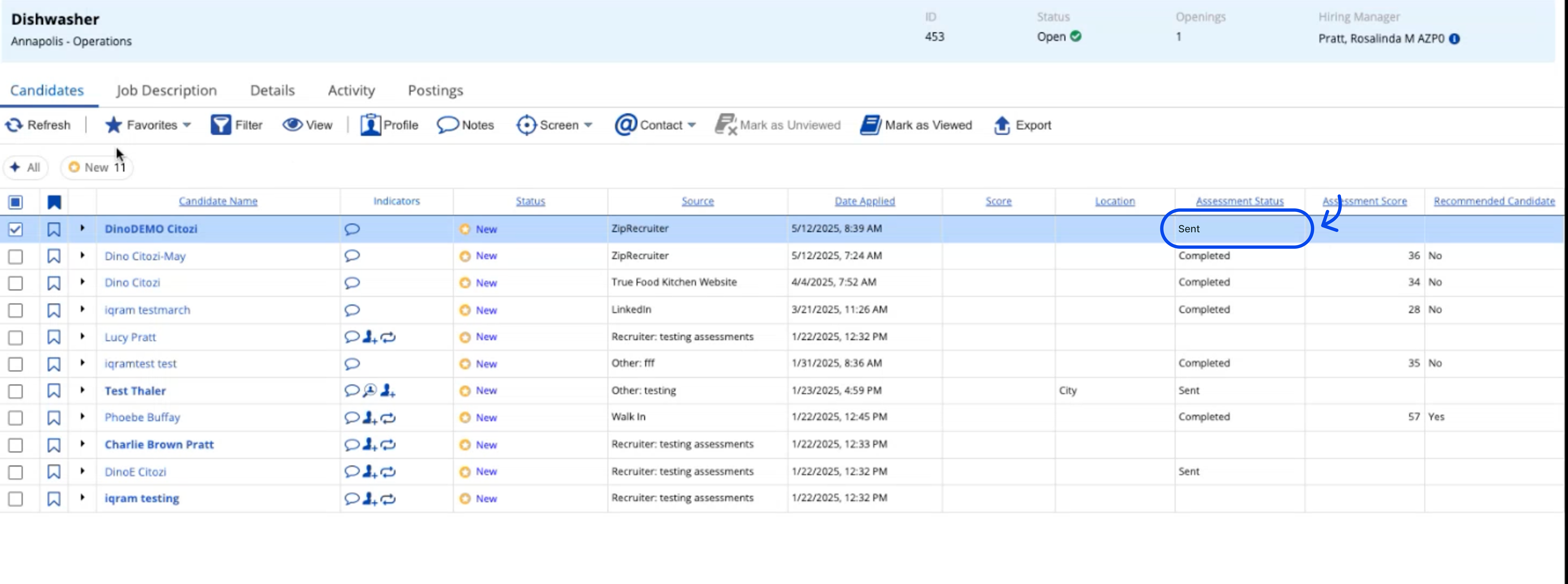Tick the iqram testing row checkbox
1568x584 pixels.
pyautogui.click(x=15, y=499)
